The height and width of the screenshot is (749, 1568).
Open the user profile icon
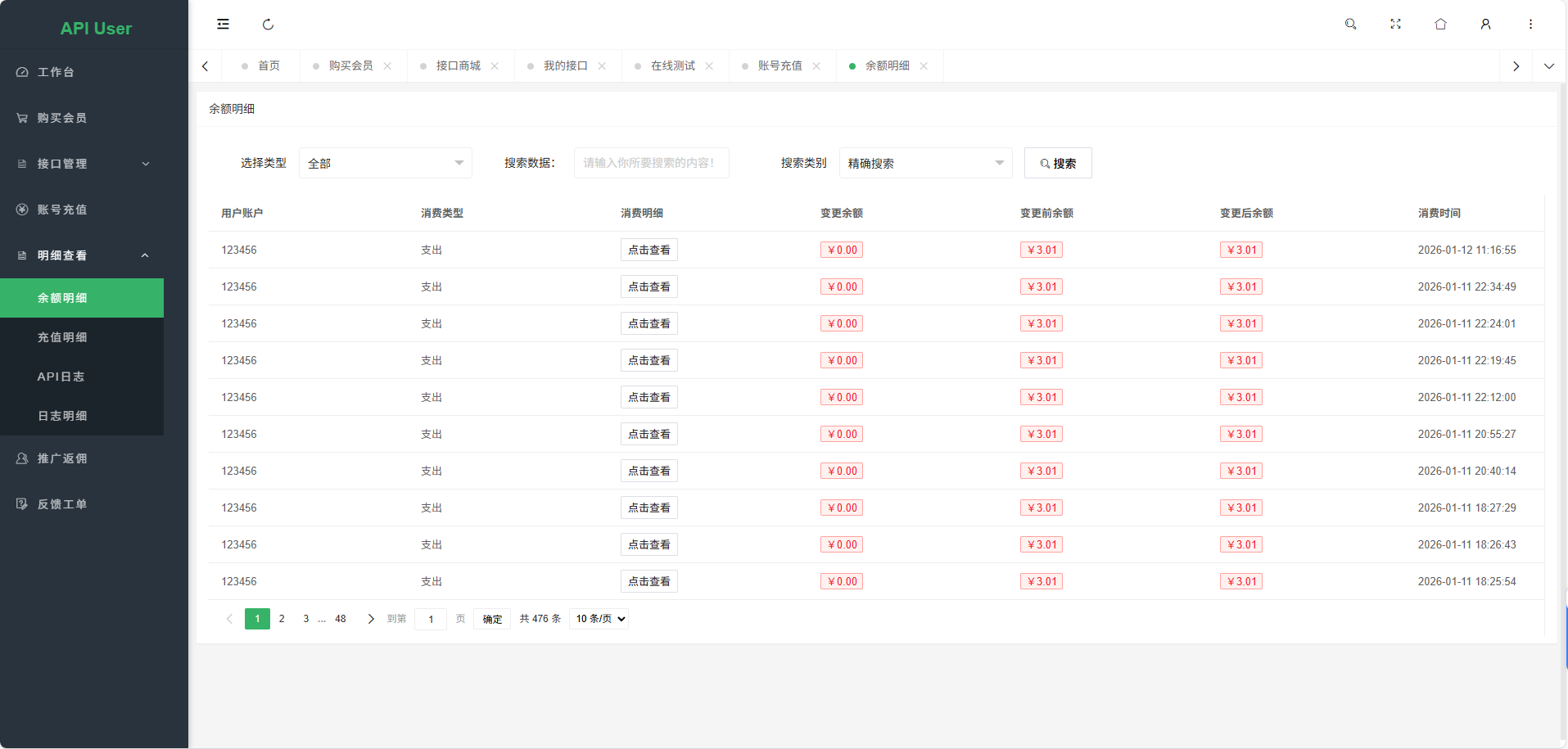(x=1485, y=25)
